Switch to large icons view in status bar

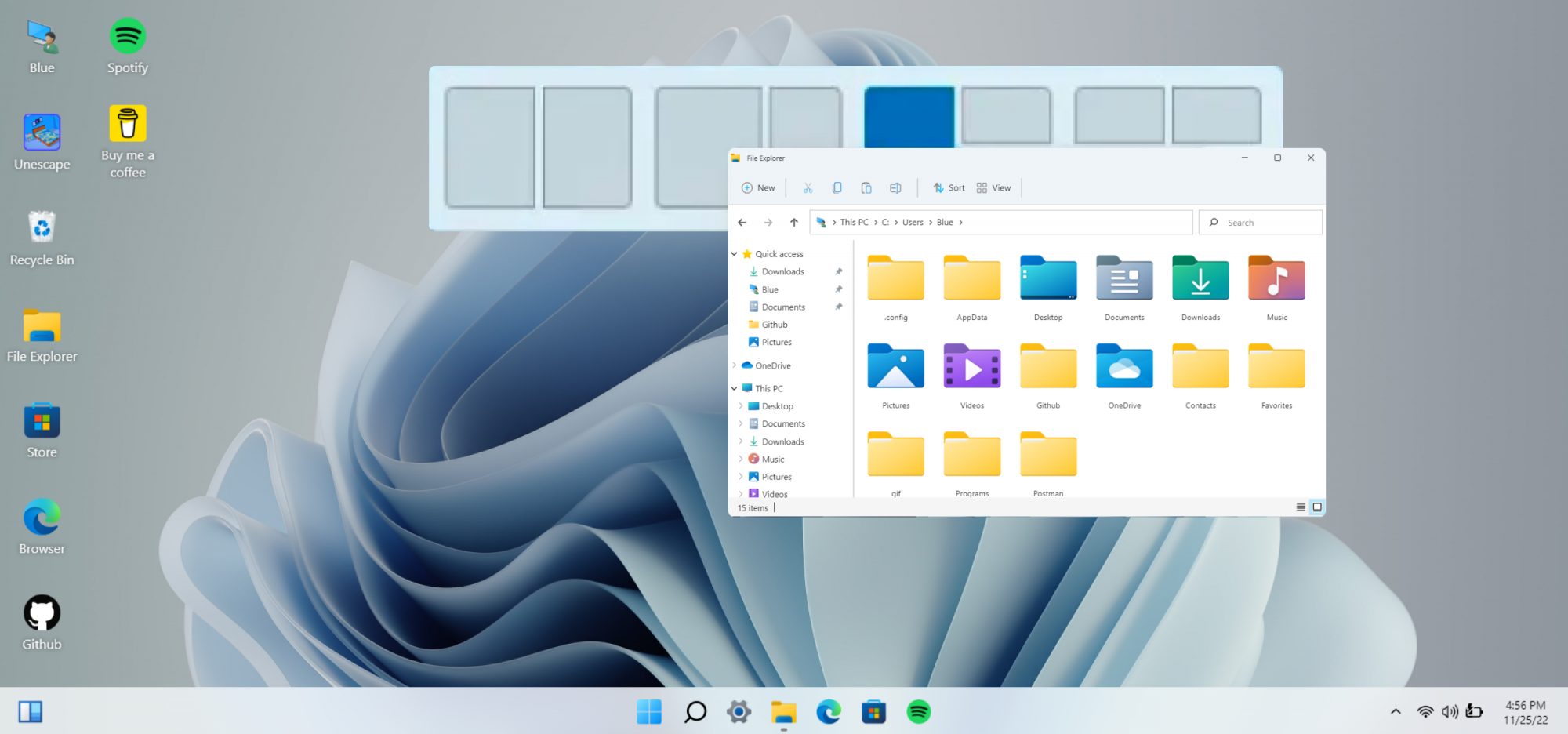[x=1317, y=507]
